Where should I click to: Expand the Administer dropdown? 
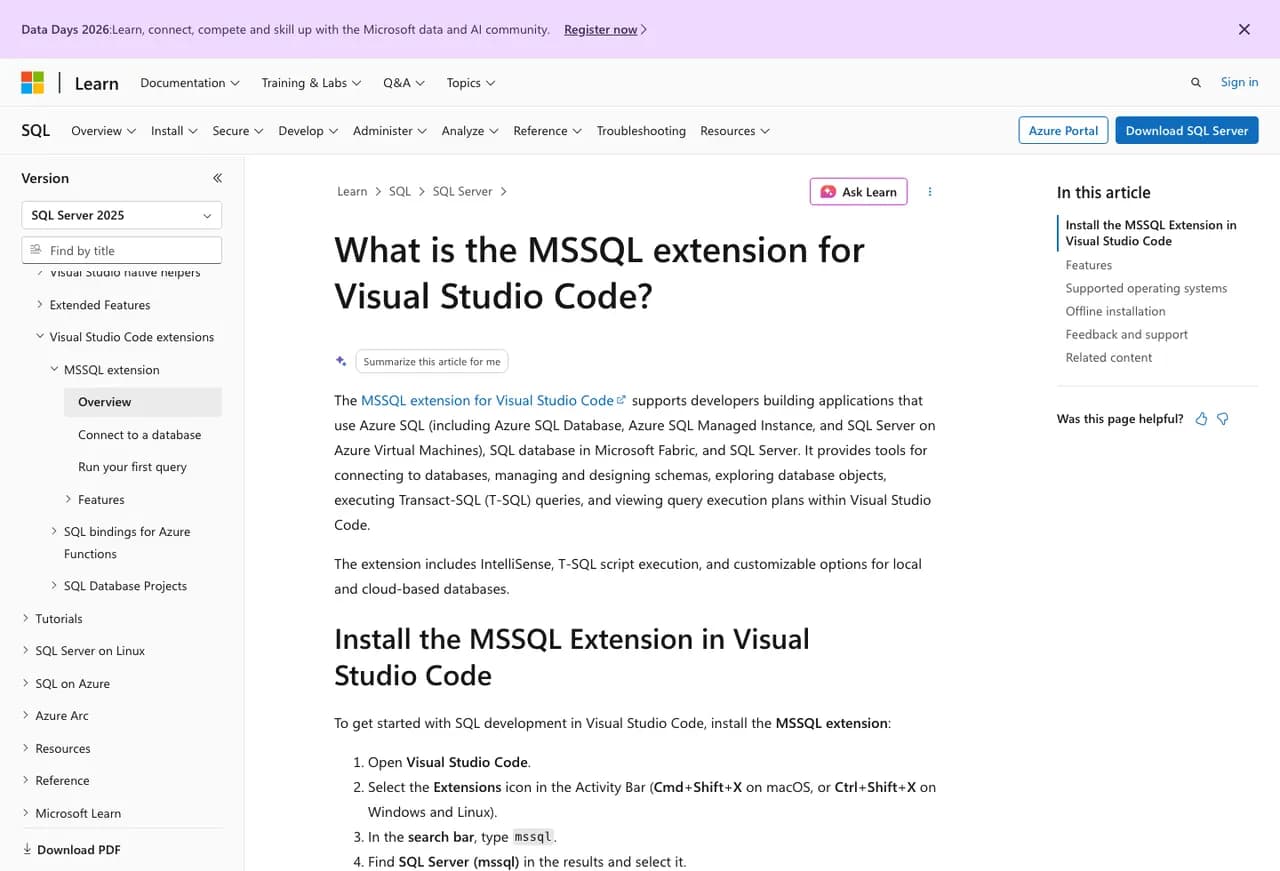[390, 131]
